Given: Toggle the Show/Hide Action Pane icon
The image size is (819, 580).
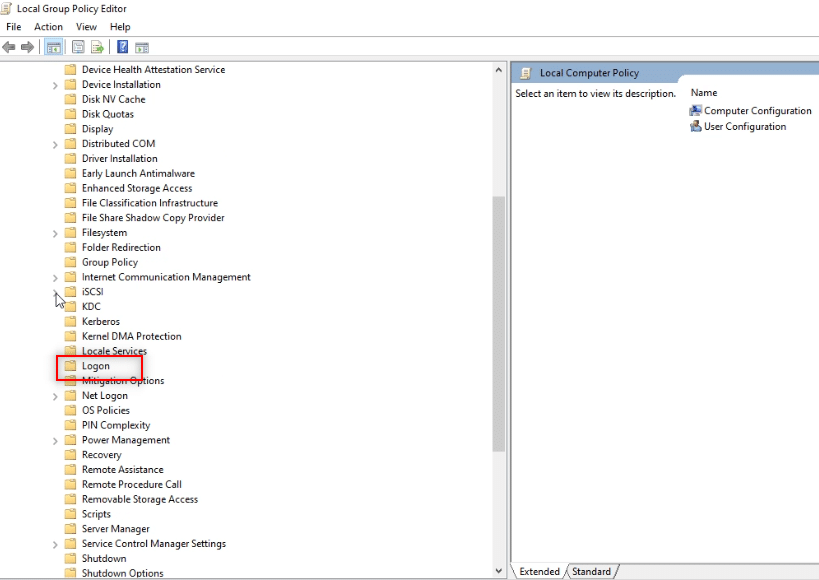Looking at the screenshot, I should tap(142, 48).
